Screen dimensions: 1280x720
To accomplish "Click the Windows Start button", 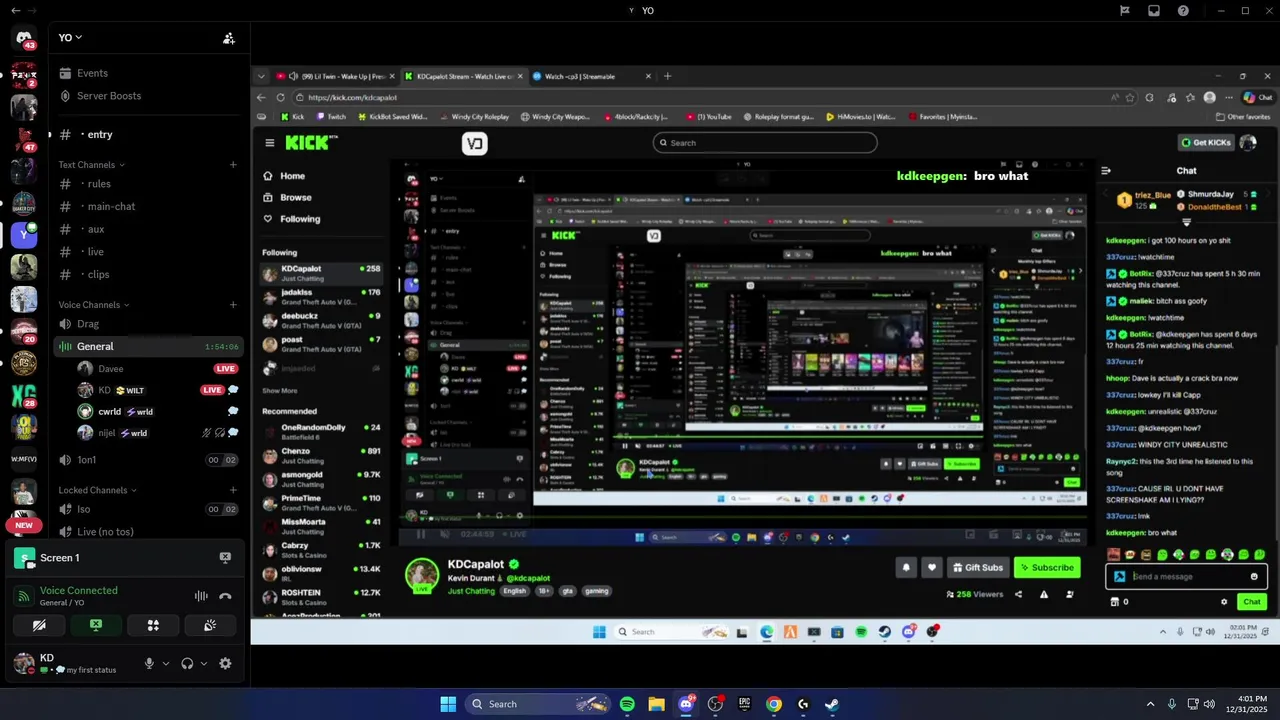I will (x=448, y=704).
